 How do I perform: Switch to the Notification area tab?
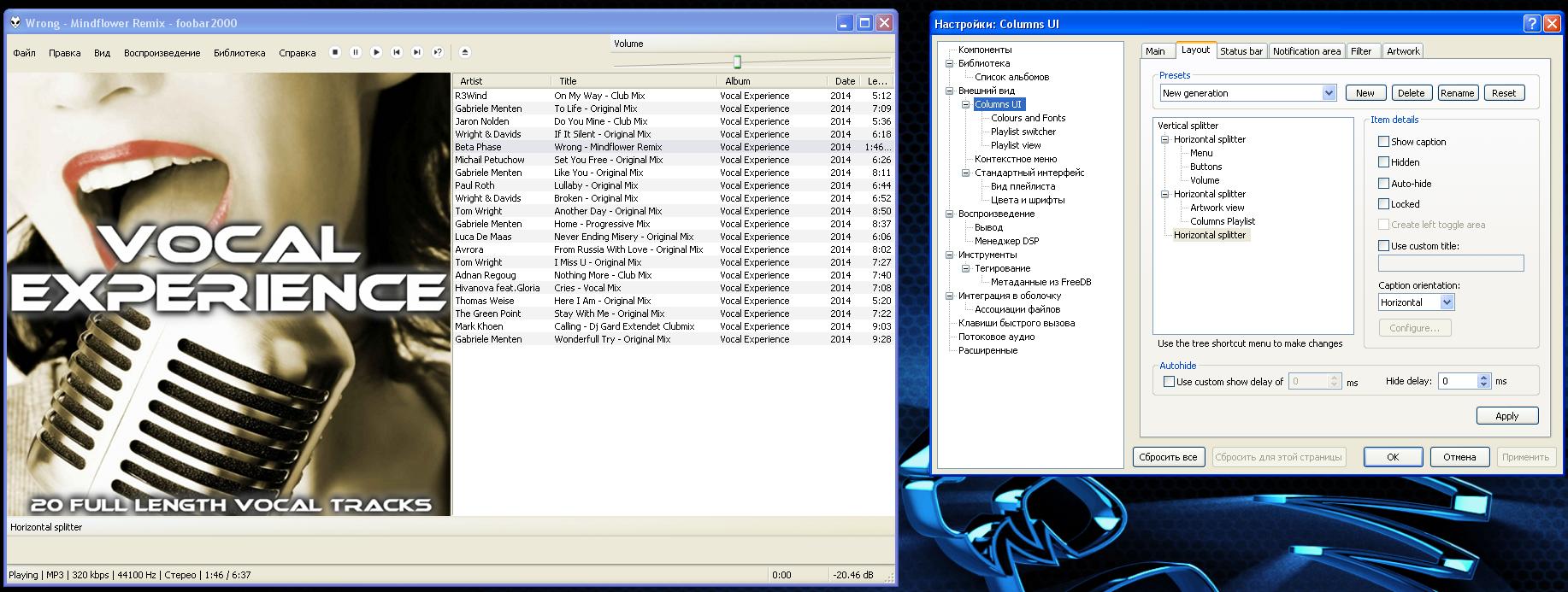click(x=1306, y=51)
